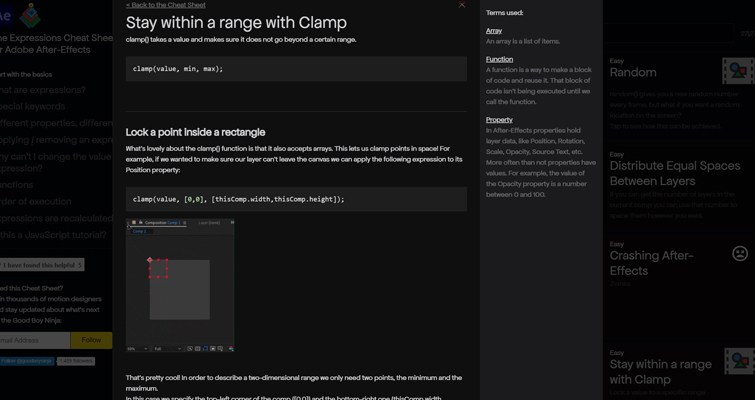This screenshot has width=755, height=400.
Task: Click the Adobe After Effects Ae logo
Action: (x=5, y=16)
